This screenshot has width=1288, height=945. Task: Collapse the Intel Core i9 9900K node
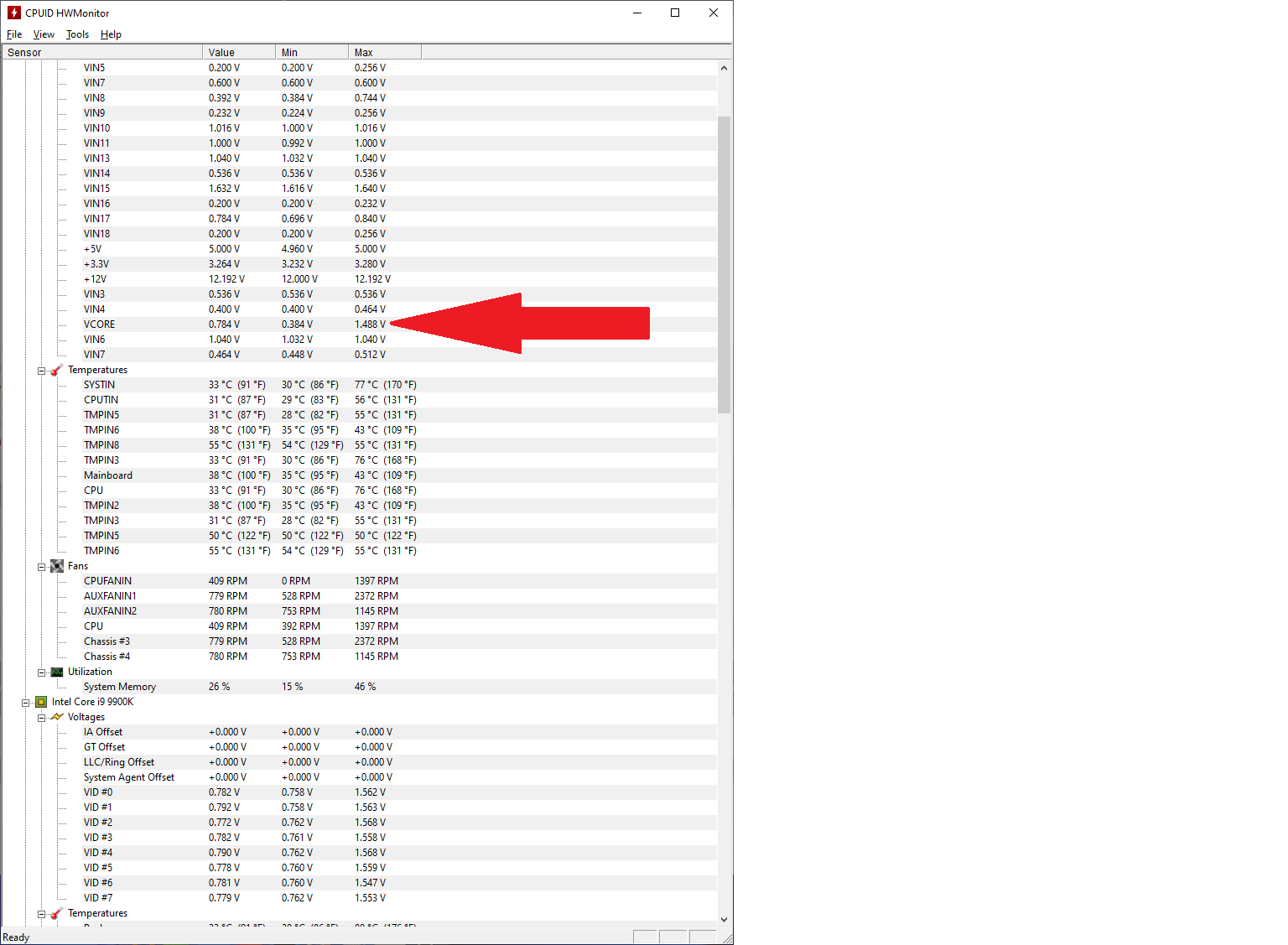coord(25,703)
